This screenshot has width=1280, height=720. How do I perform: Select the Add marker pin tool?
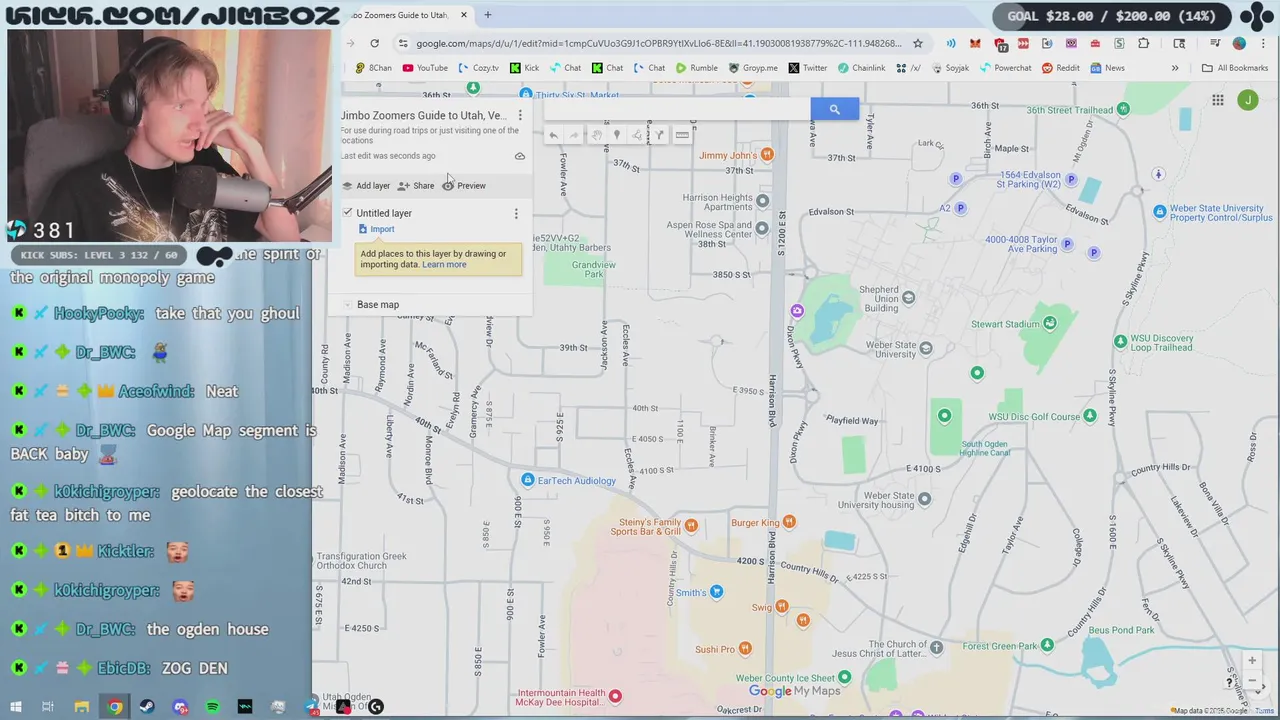coord(617,136)
